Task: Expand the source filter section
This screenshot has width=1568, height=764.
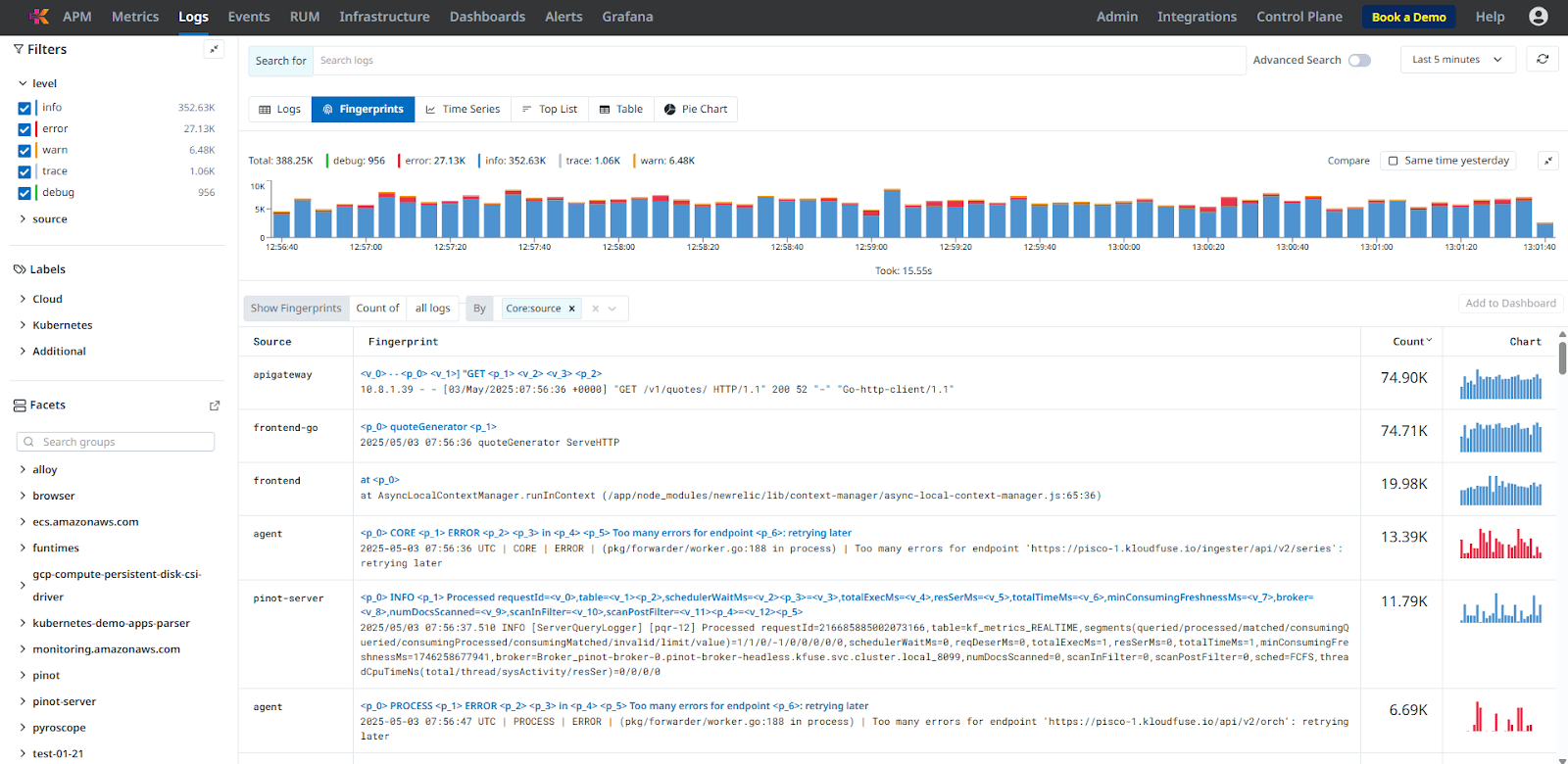Action: click(23, 219)
